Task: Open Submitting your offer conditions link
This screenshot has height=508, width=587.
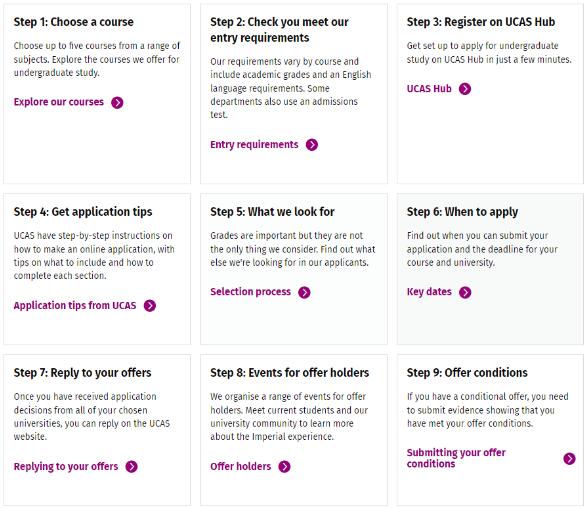Action: [456, 458]
